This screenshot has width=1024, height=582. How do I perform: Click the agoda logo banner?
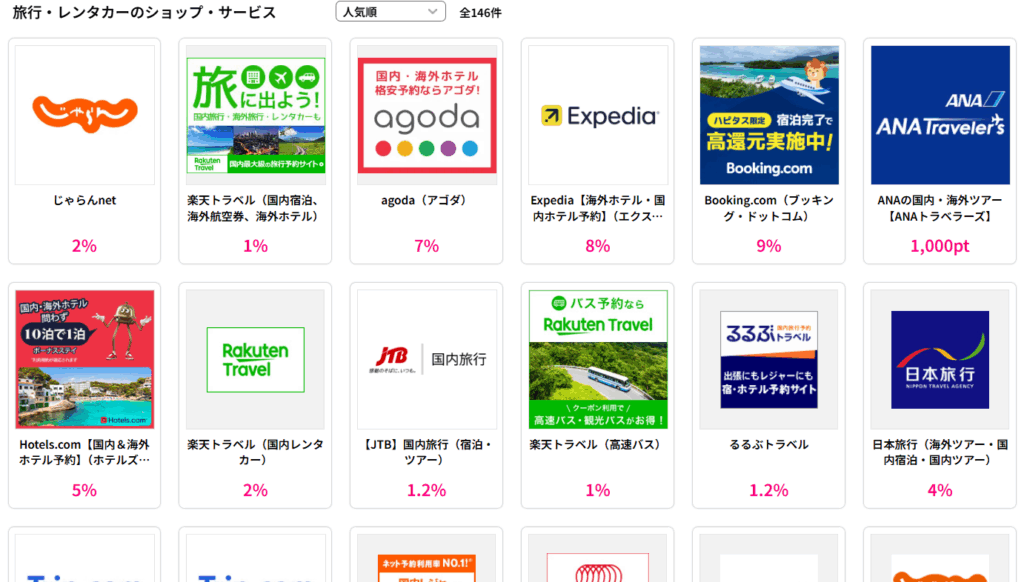(426, 115)
